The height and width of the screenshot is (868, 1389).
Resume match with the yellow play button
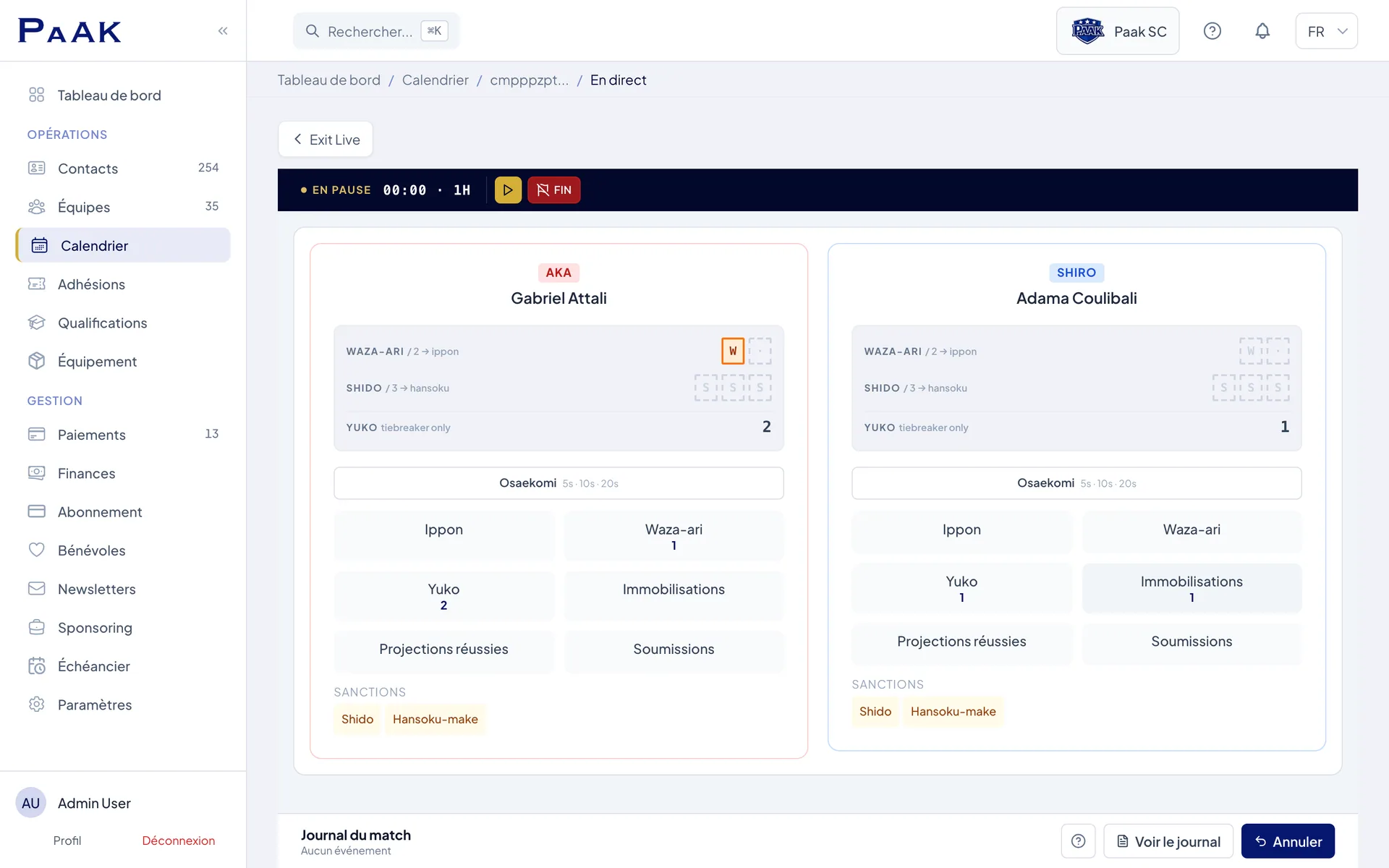[x=508, y=190]
